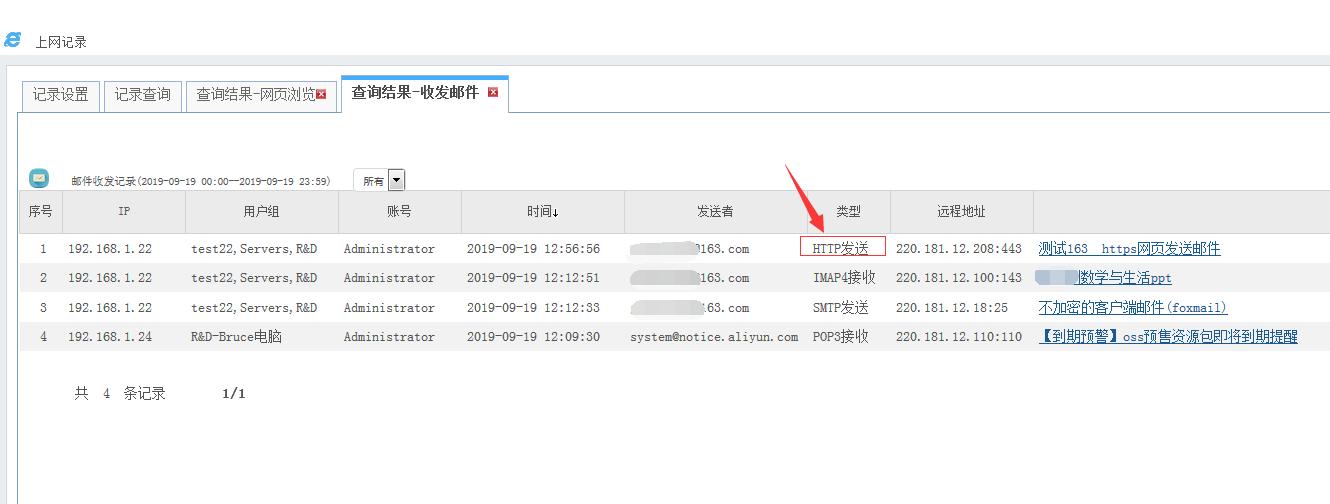Click the 类型 column header

tap(849, 212)
